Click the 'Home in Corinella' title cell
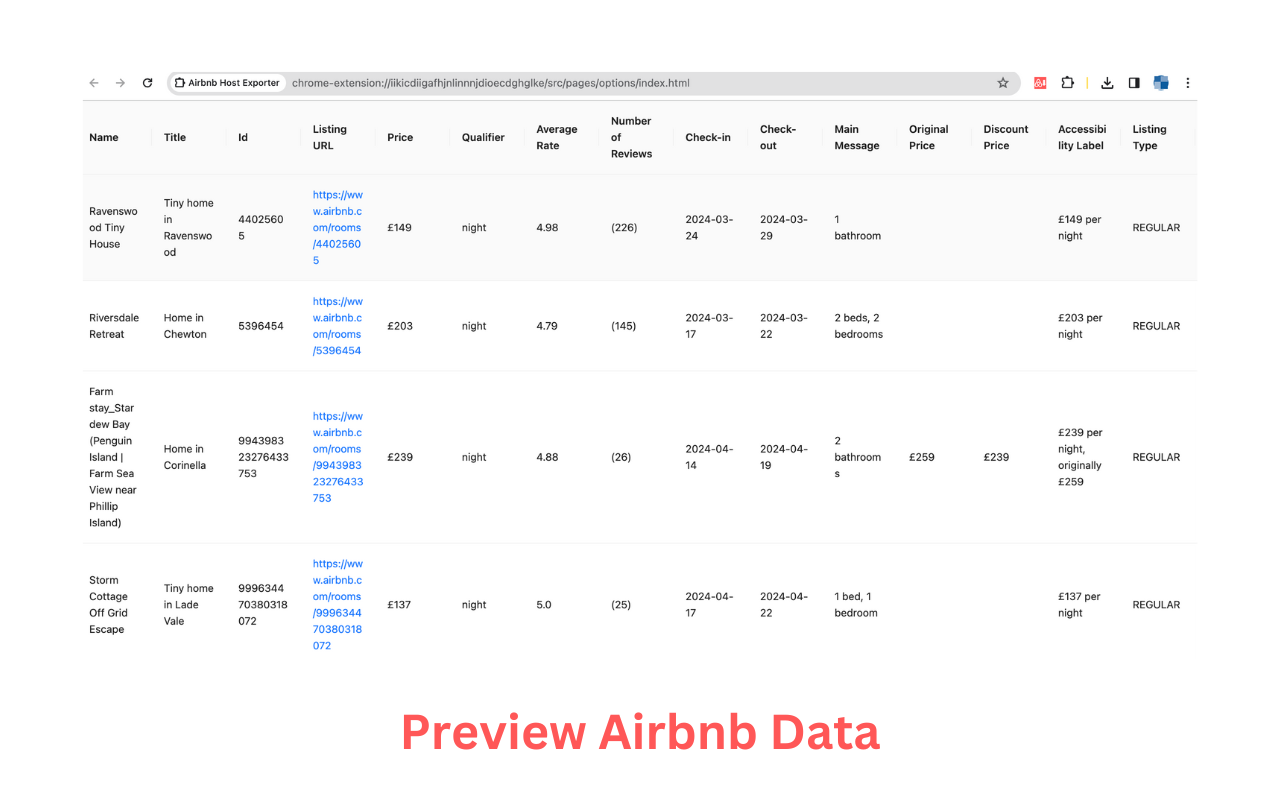Image resolution: width=1280 pixels, height=800 pixels. click(185, 457)
